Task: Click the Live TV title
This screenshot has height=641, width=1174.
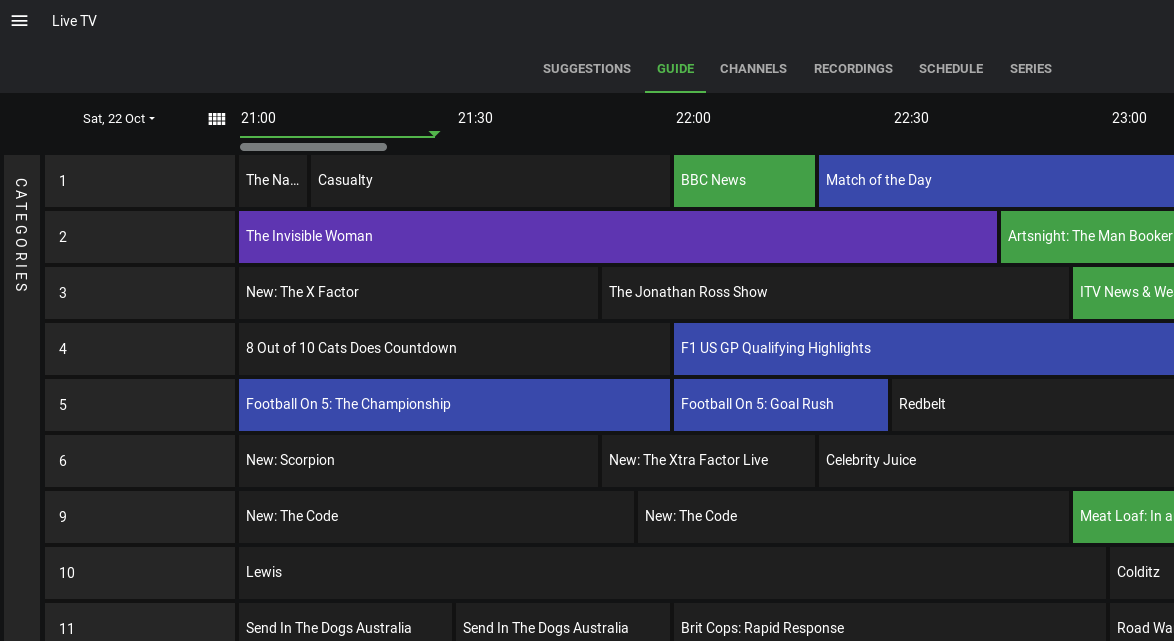Action: click(x=74, y=20)
